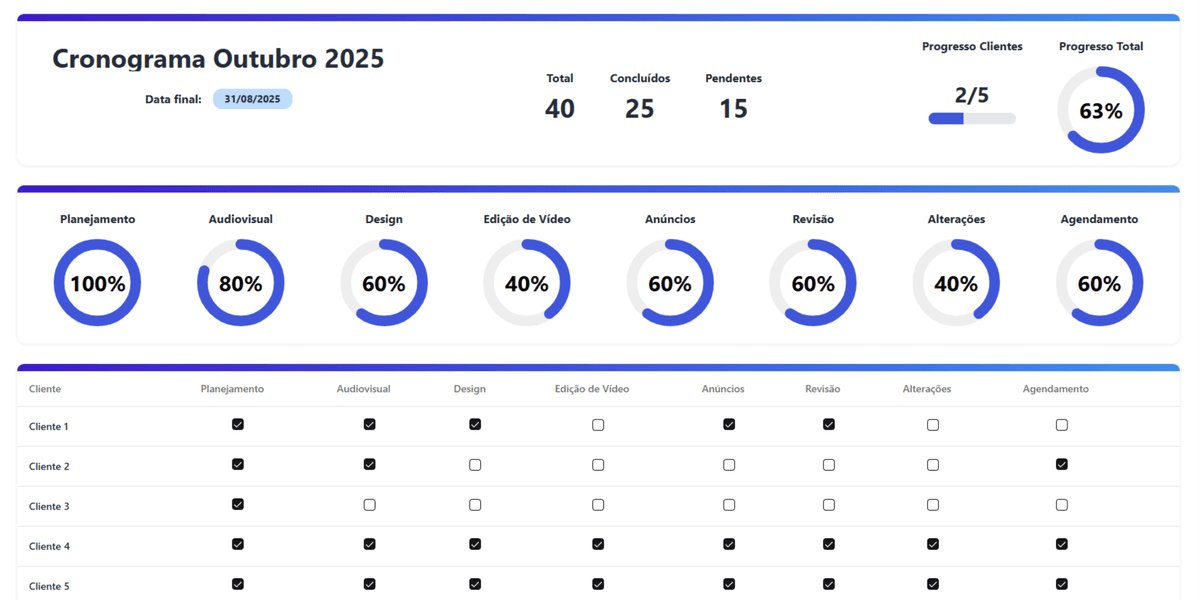Uncheck Cliente 4 Anúncios checkbox
This screenshot has height=600, width=1200.
[729, 545]
